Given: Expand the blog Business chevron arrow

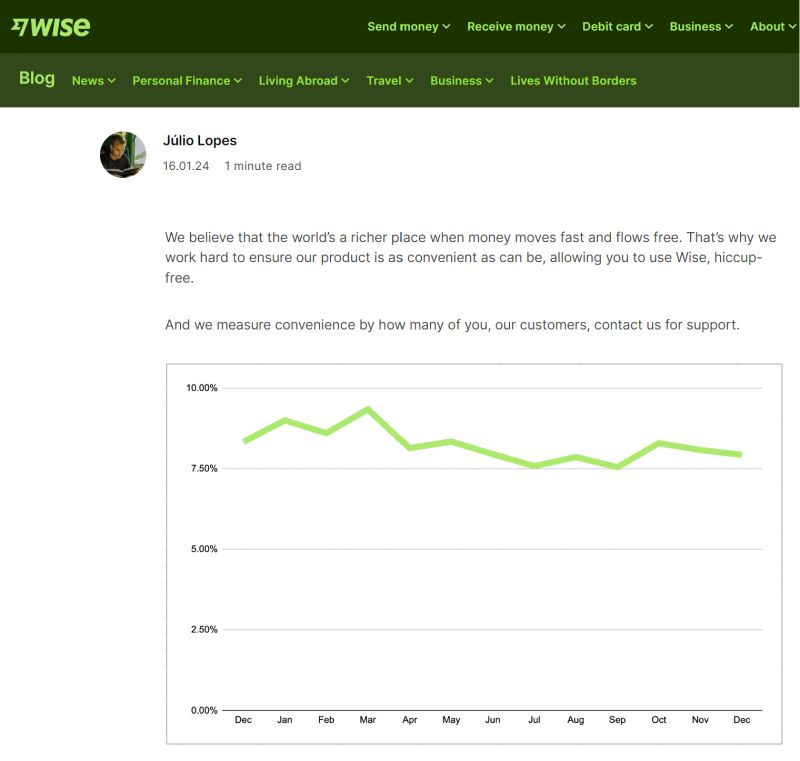Looking at the screenshot, I should (489, 81).
